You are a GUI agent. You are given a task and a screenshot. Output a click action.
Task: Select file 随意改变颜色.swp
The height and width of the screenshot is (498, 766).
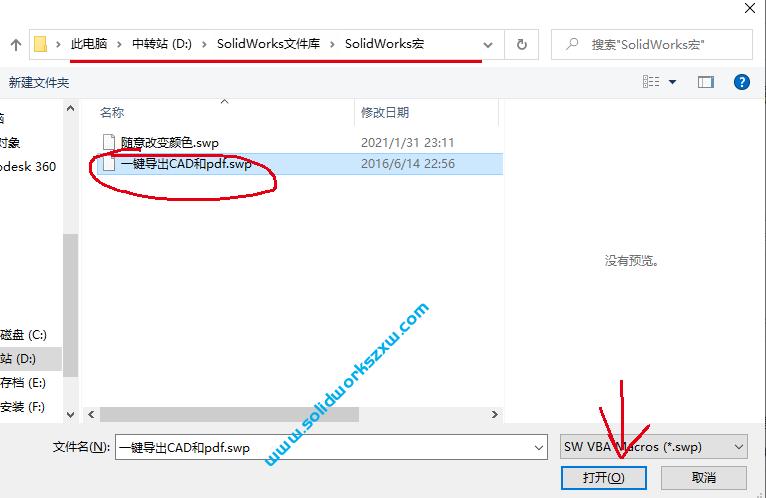point(170,143)
